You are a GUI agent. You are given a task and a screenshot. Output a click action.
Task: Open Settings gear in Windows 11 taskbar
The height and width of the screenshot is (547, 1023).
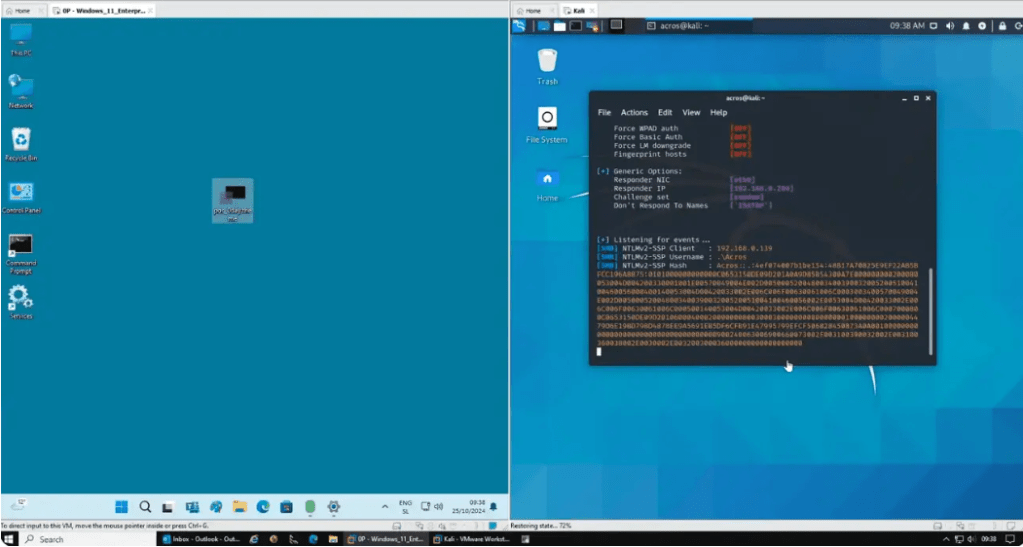pyautogui.click(x=334, y=507)
